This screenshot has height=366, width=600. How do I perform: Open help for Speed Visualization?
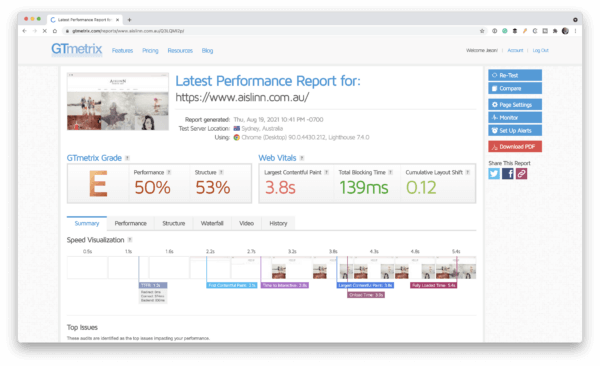pyautogui.click(x=130, y=240)
